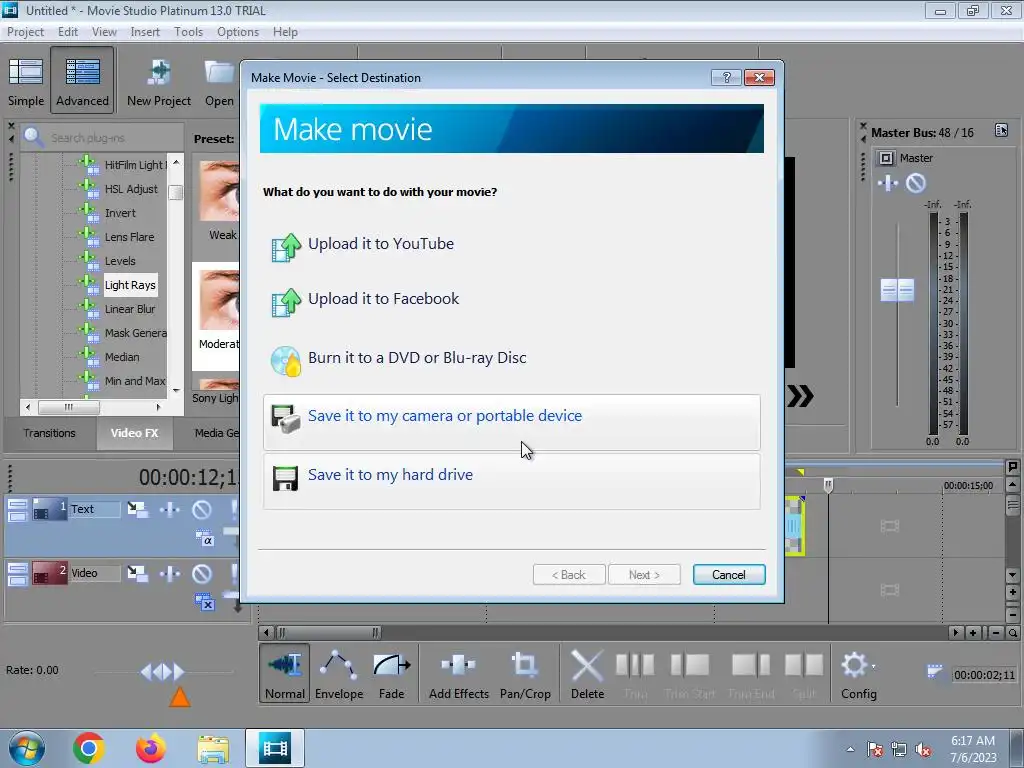
Task: Select the Envelope tool
Action: coord(339,674)
